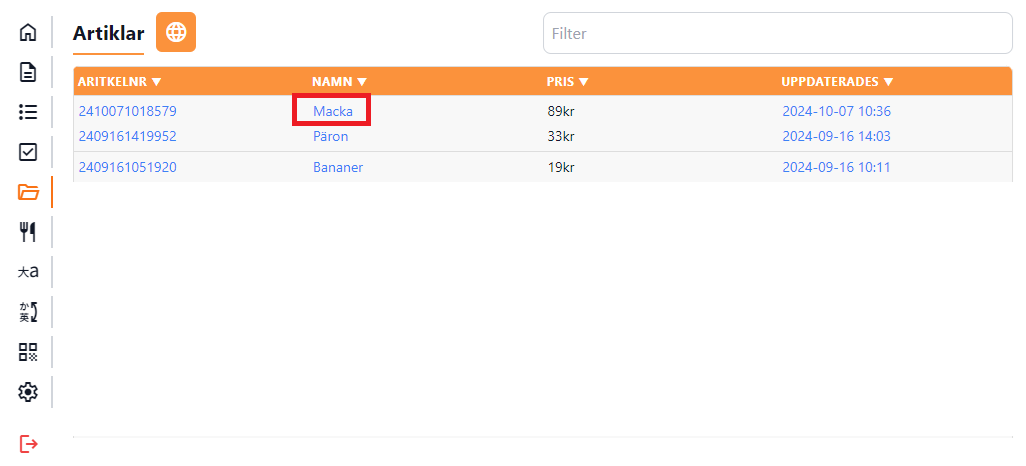Sort the table by NAMN column

point(339,82)
